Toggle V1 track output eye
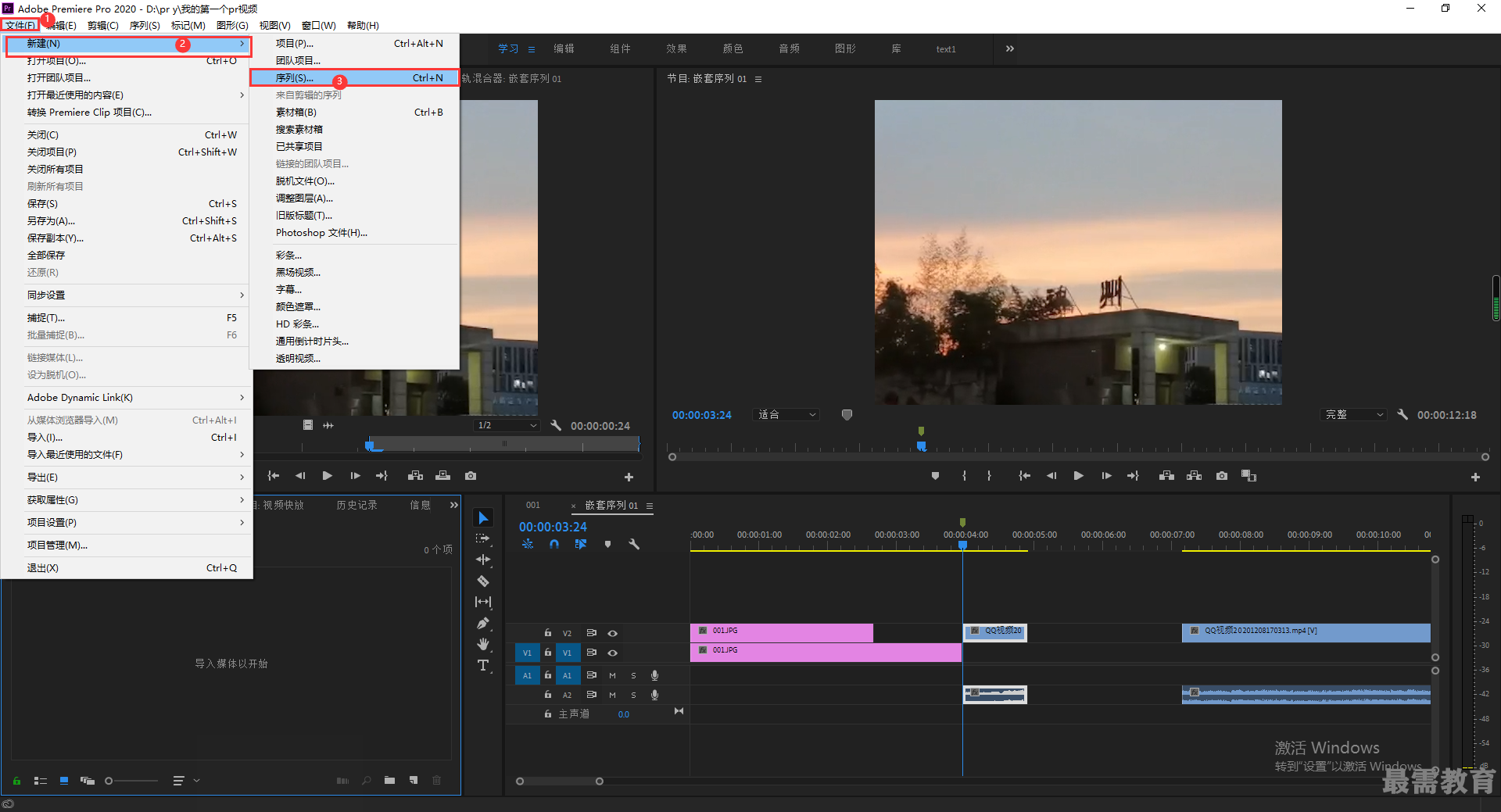1501x812 pixels. pyautogui.click(x=613, y=653)
